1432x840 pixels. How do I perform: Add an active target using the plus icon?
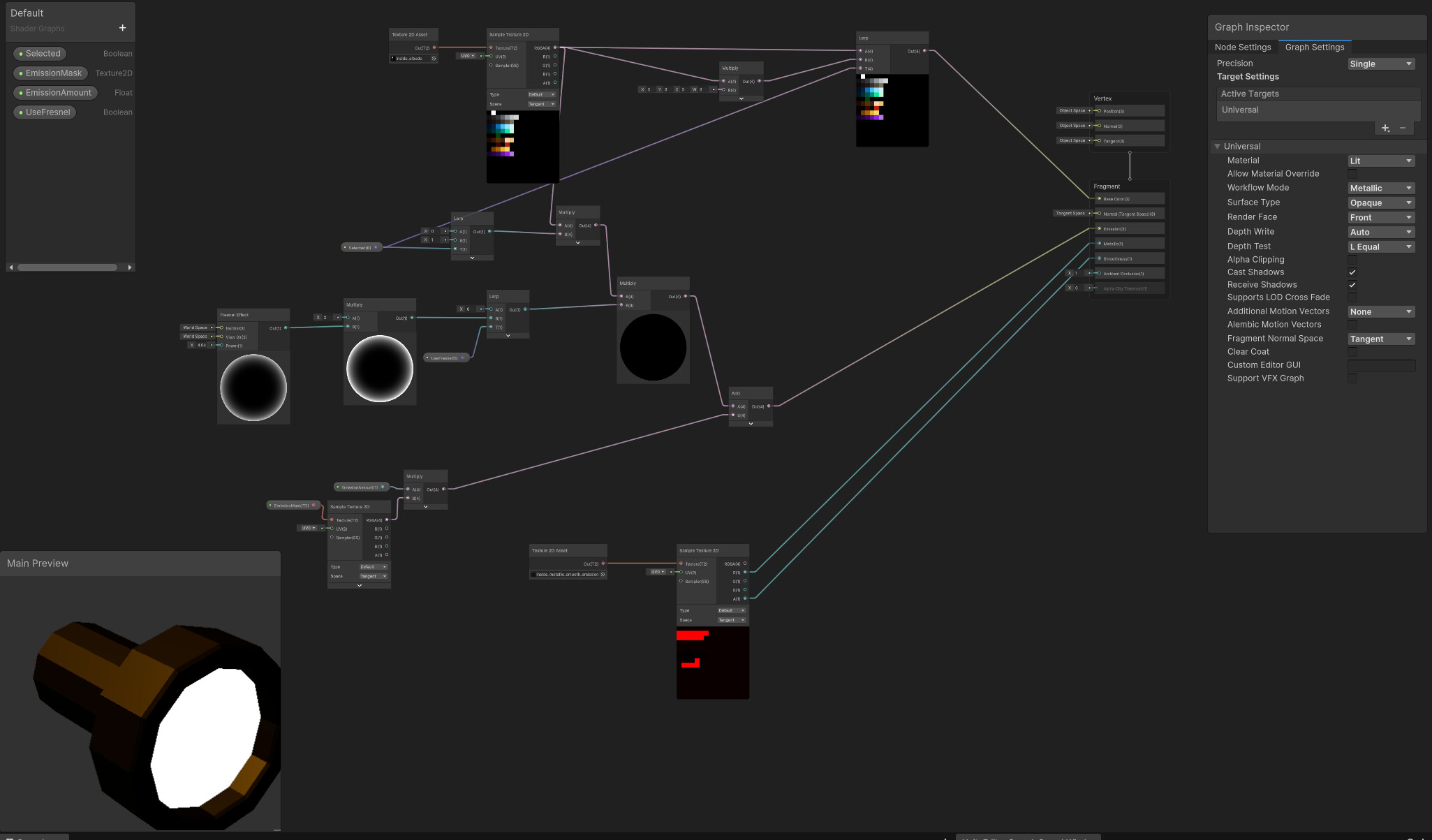pyautogui.click(x=1386, y=128)
